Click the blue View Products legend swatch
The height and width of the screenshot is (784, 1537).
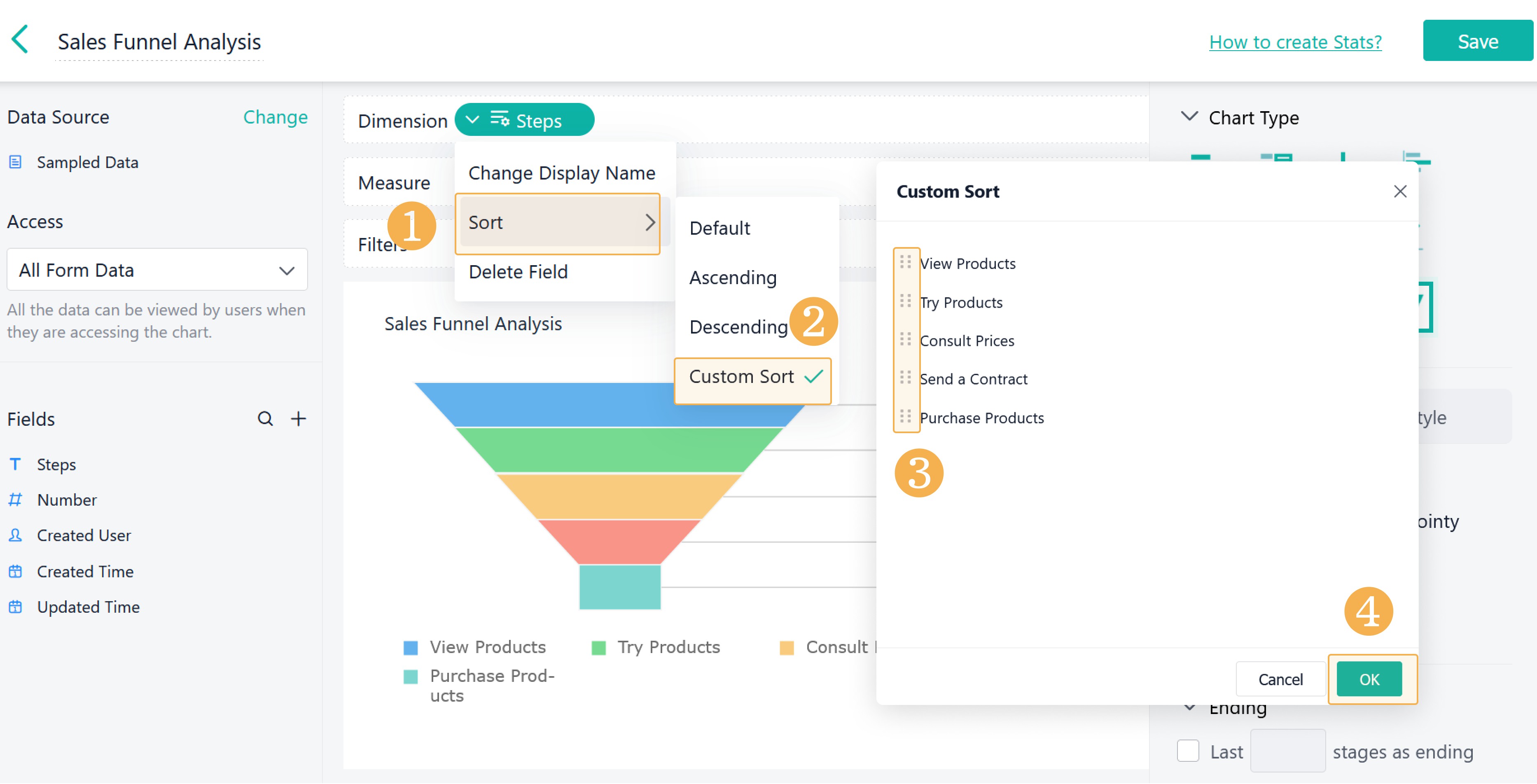tap(411, 648)
